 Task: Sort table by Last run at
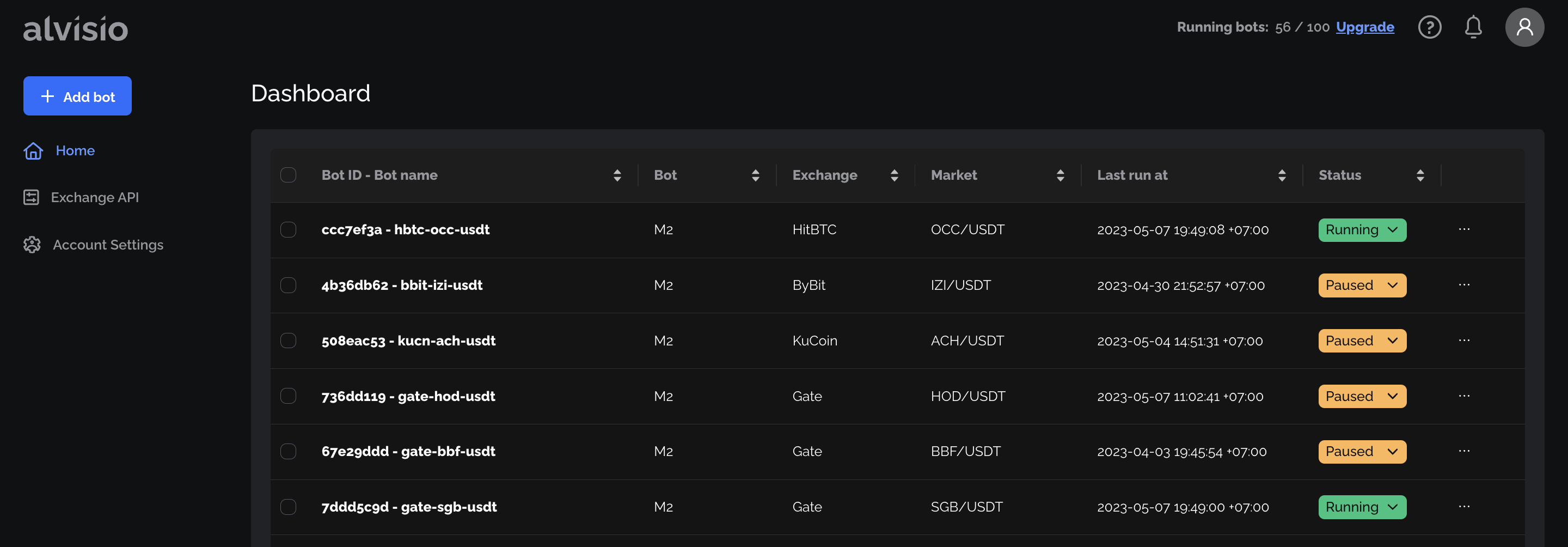click(x=1281, y=175)
